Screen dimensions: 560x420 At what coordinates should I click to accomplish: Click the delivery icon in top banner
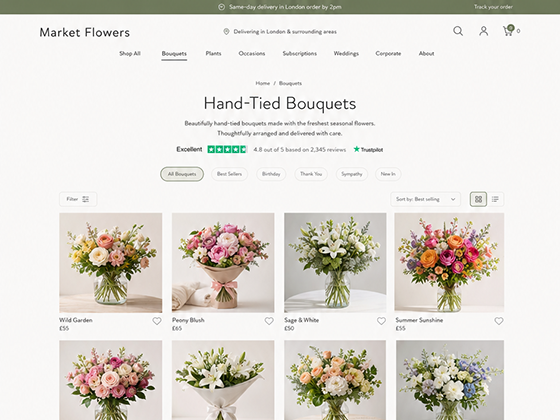coord(221,7)
